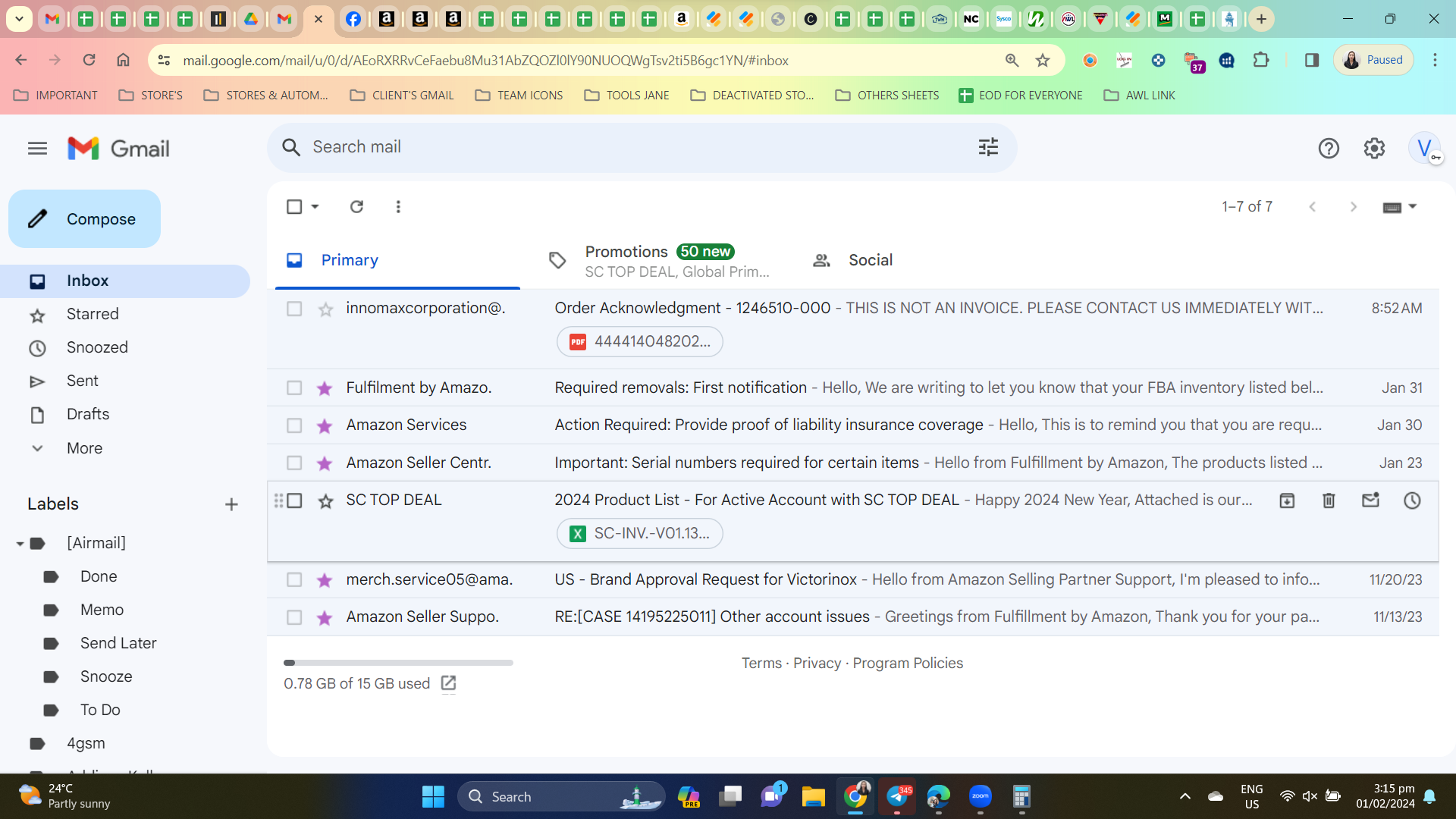The image size is (1456, 819).
Task: Check the Amazon Seller Support email
Action: (x=294, y=617)
